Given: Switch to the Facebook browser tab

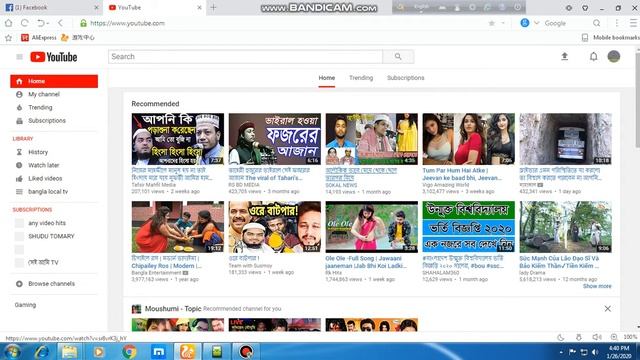Looking at the screenshot, I should [51, 7].
